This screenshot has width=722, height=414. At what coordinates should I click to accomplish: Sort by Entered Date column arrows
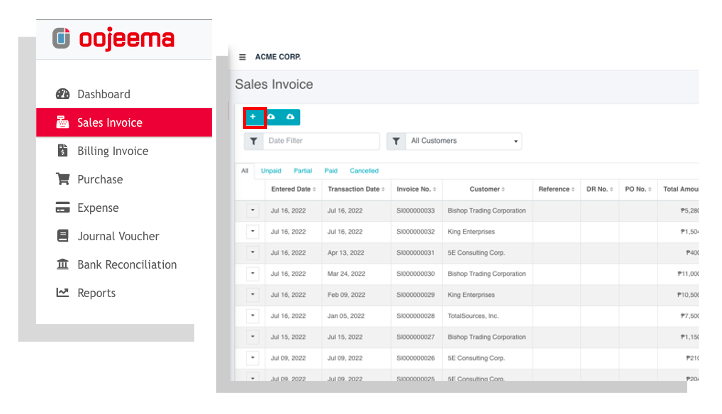click(x=314, y=189)
